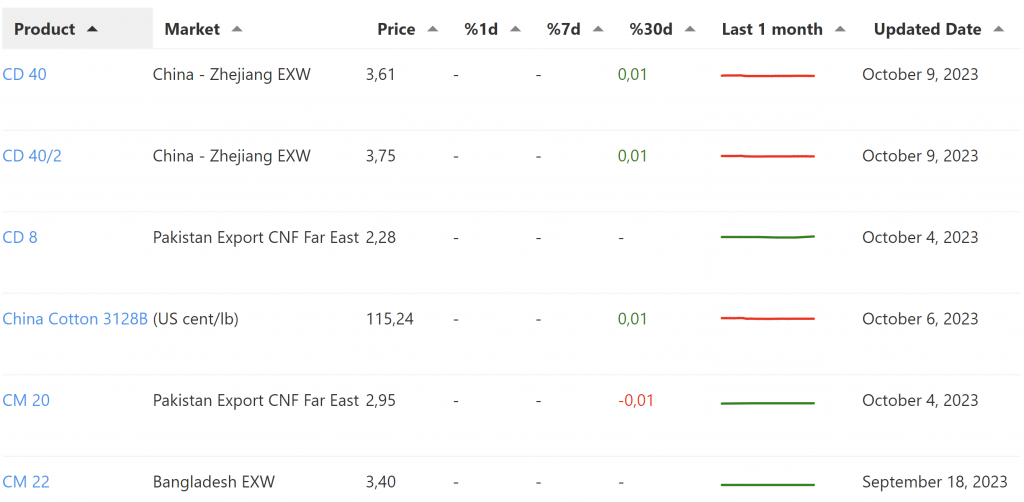Image resolution: width=1024 pixels, height=502 pixels.
Task: Click the Updated Date header text
Action: point(927,29)
